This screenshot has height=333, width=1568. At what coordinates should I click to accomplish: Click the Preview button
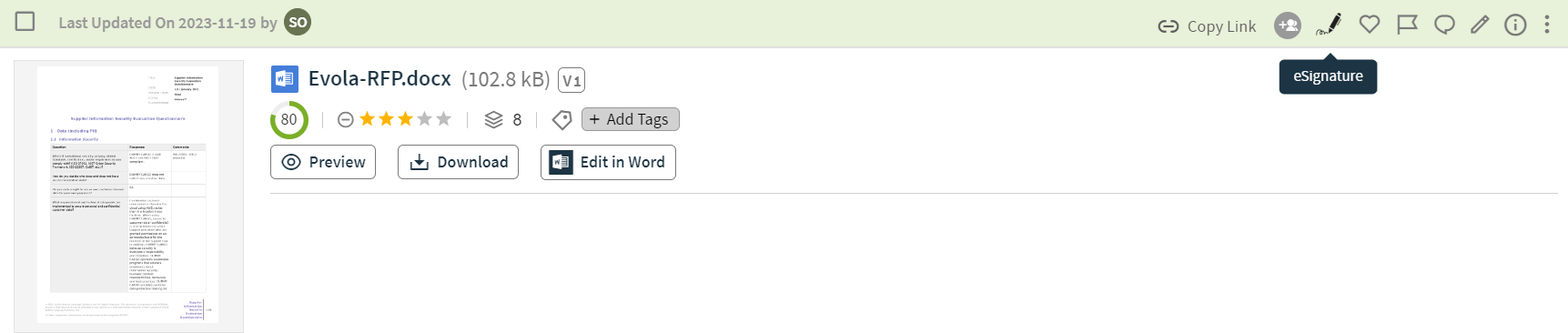click(x=323, y=162)
